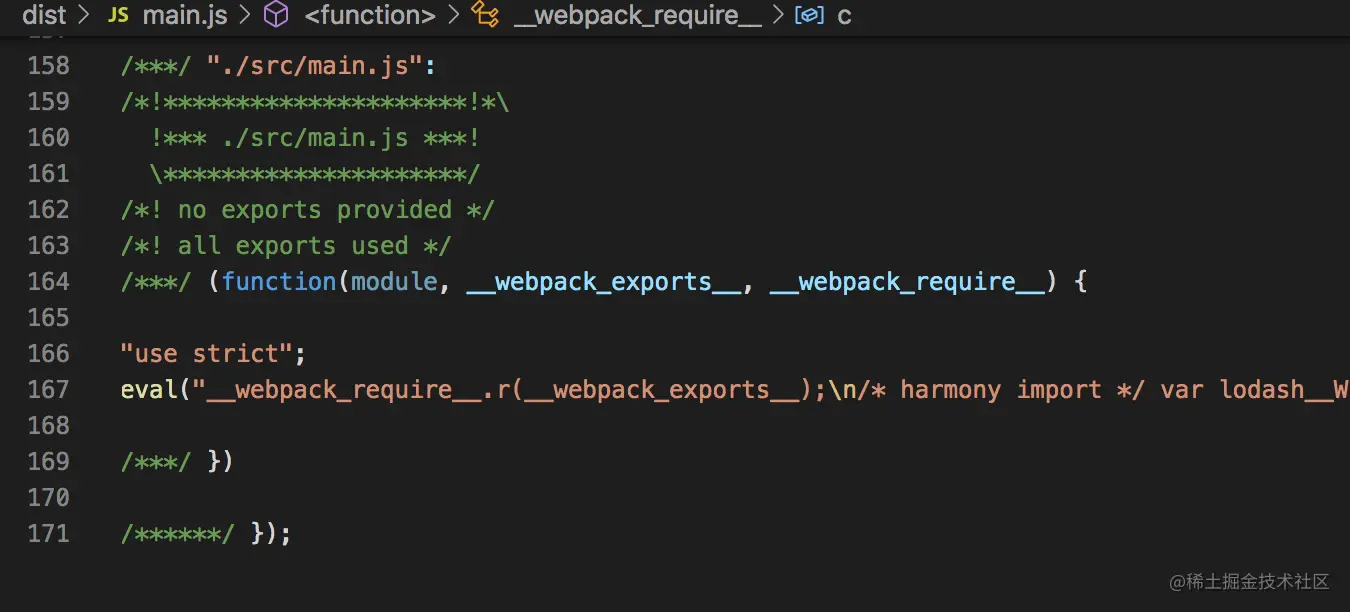
Task: Select the c breadcrumb item
Action: point(844,15)
